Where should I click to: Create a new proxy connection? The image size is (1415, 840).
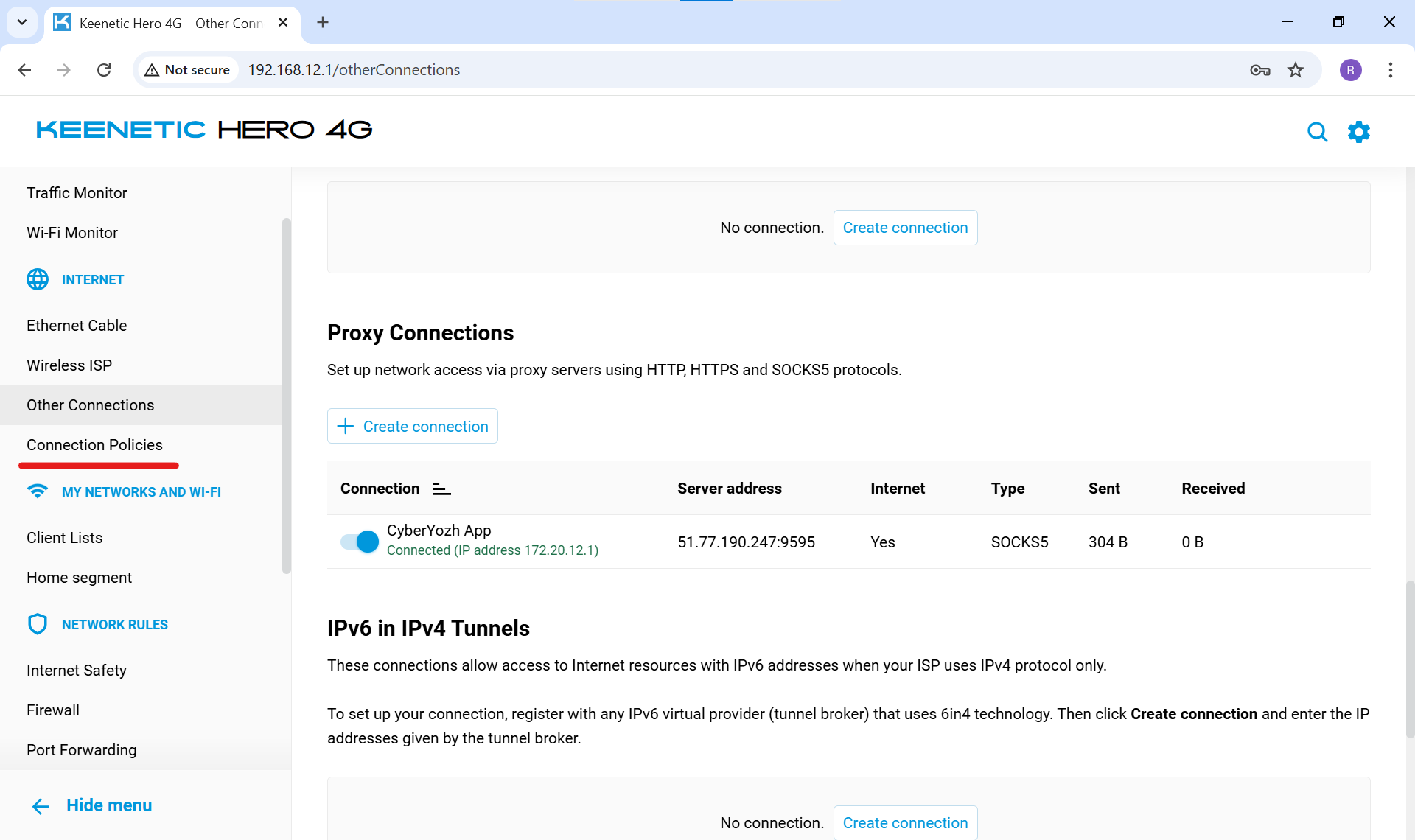pyautogui.click(x=413, y=426)
